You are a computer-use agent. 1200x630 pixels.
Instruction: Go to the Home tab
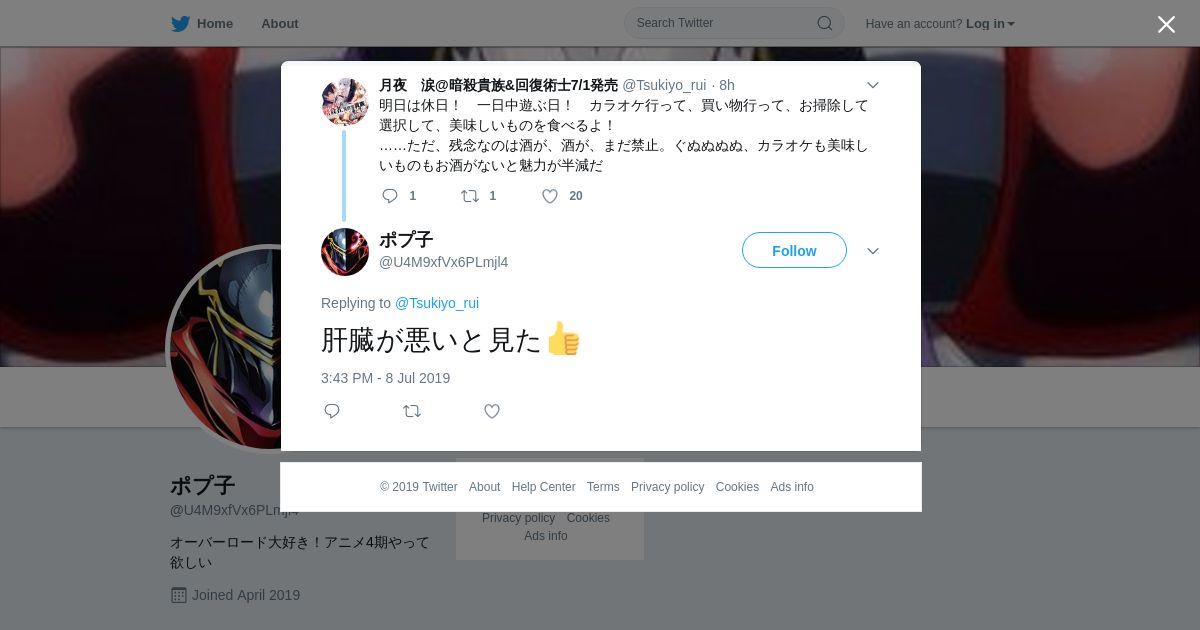click(202, 23)
